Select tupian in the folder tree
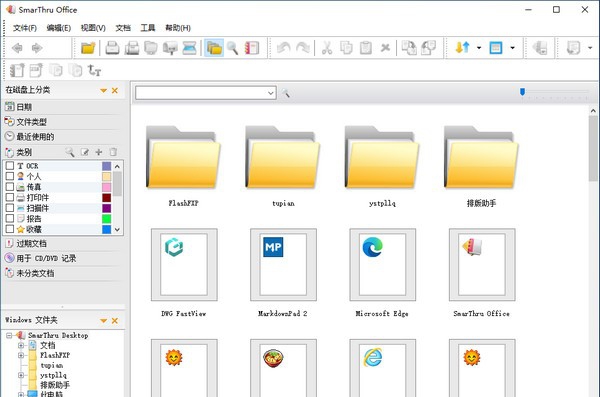Image resolution: width=600 pixels, height=397 pixels. click(52, 365)
